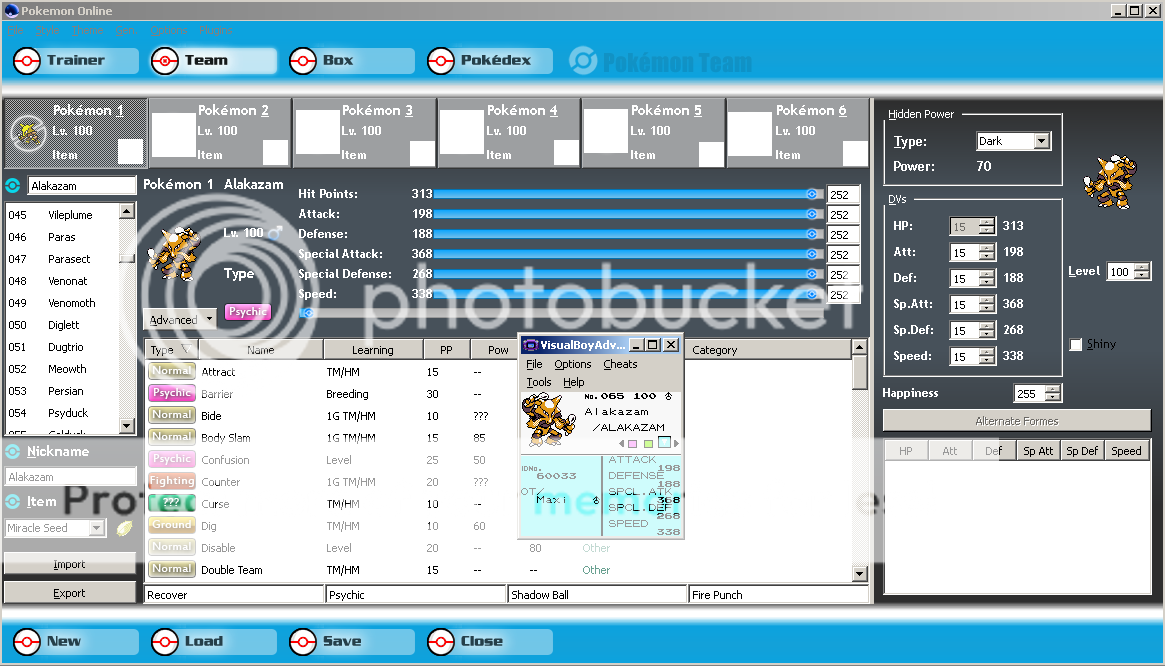This screenshot has height=666, width=1165.
Task: Open the Cheats menu in VisualBoyAdvance
Action: (620, 364)
